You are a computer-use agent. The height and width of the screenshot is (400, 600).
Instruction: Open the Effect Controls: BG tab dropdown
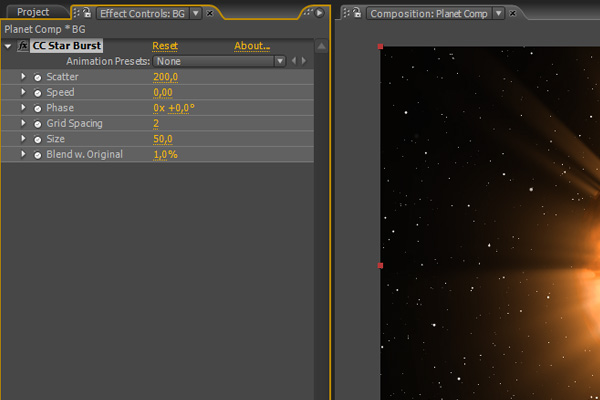[x=196, y=13]
